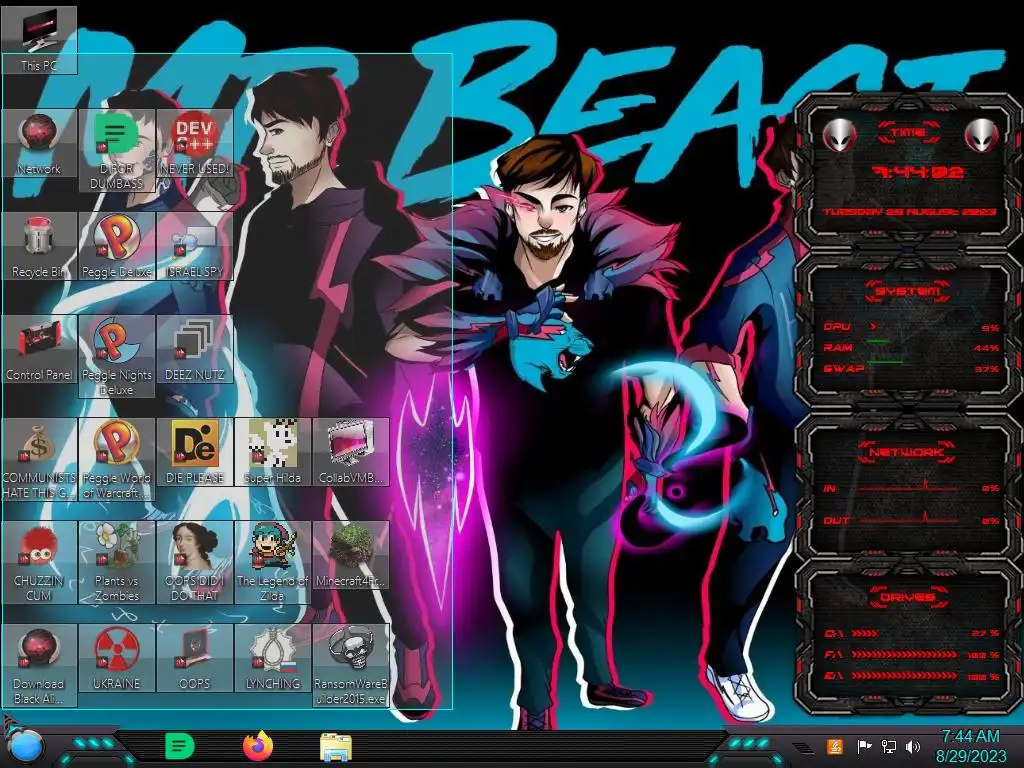Click the NETWORK header on the widget
Screen dimensions: 1024x768
pyautogui.click(x=907, y=452)
